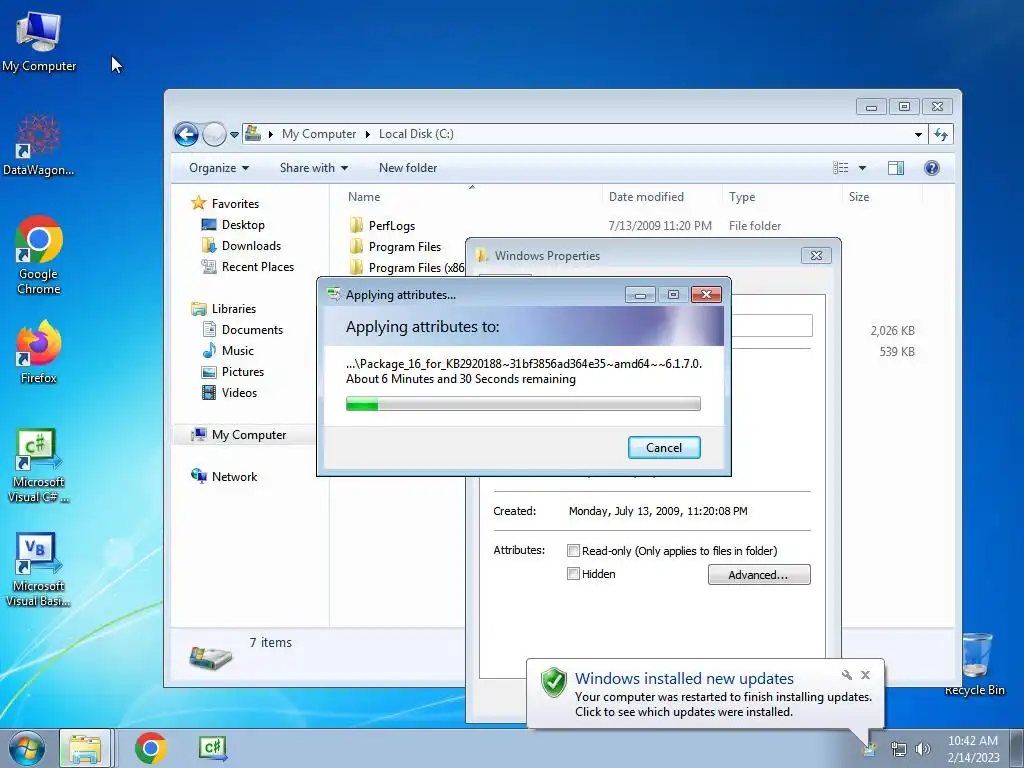Open the Organize menu

(219, 168)
